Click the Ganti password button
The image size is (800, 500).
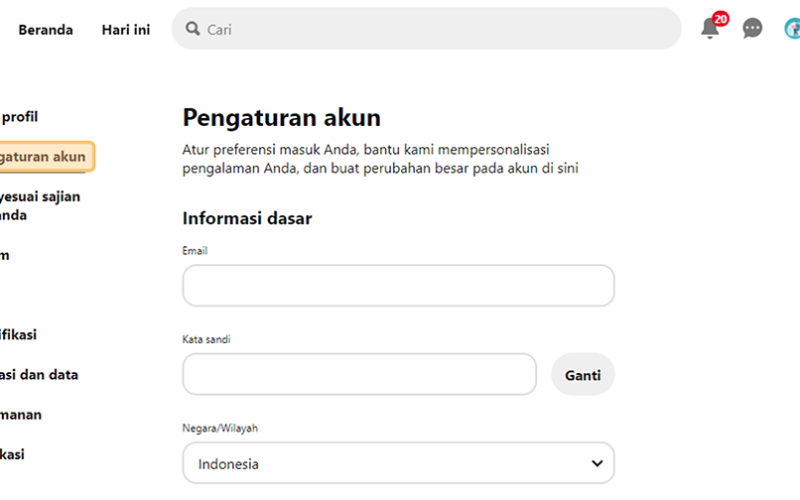click(583, 374)
